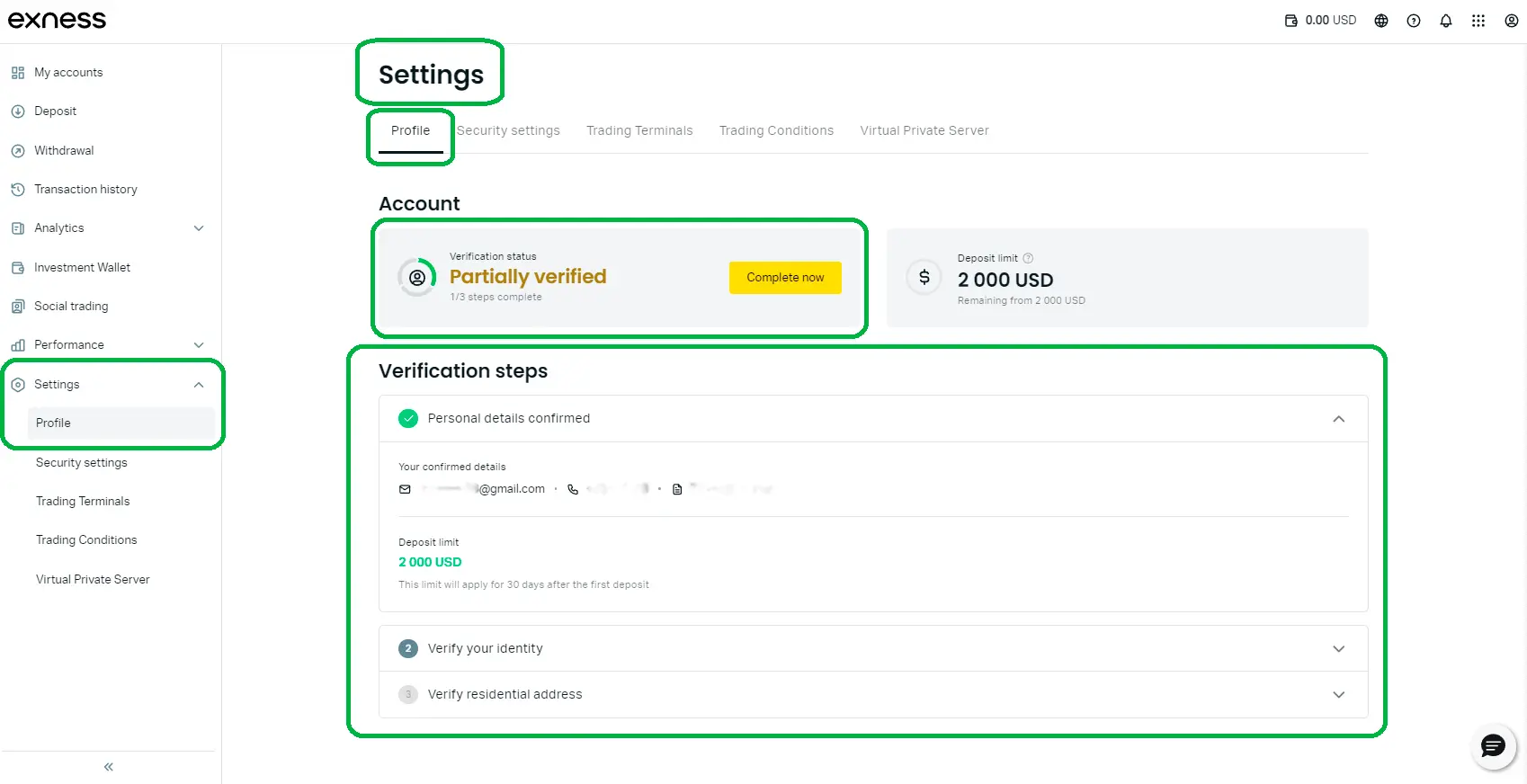Open Transaction history in the sidebar
Viewport: 1527px width, 784px height.
85,190
